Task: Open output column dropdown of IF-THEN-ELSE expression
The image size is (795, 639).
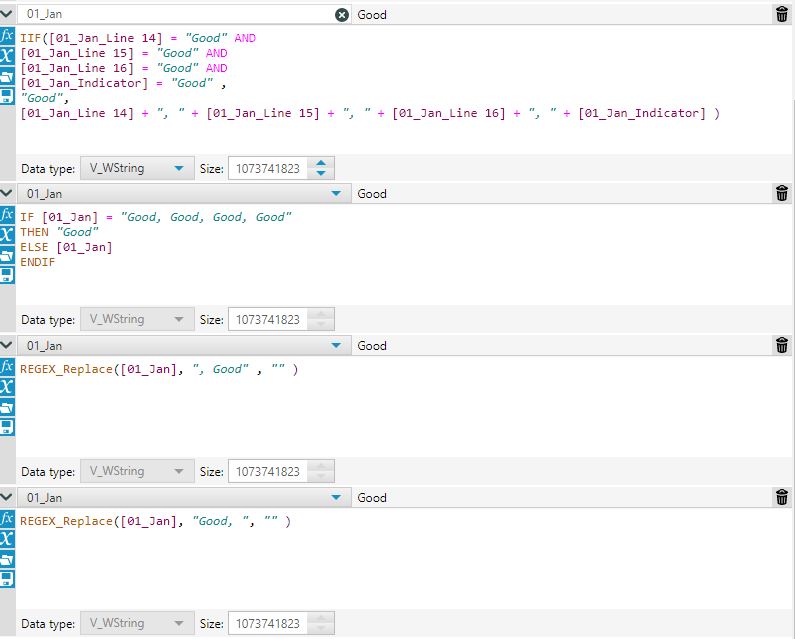Action: click(x=336, y=194)
